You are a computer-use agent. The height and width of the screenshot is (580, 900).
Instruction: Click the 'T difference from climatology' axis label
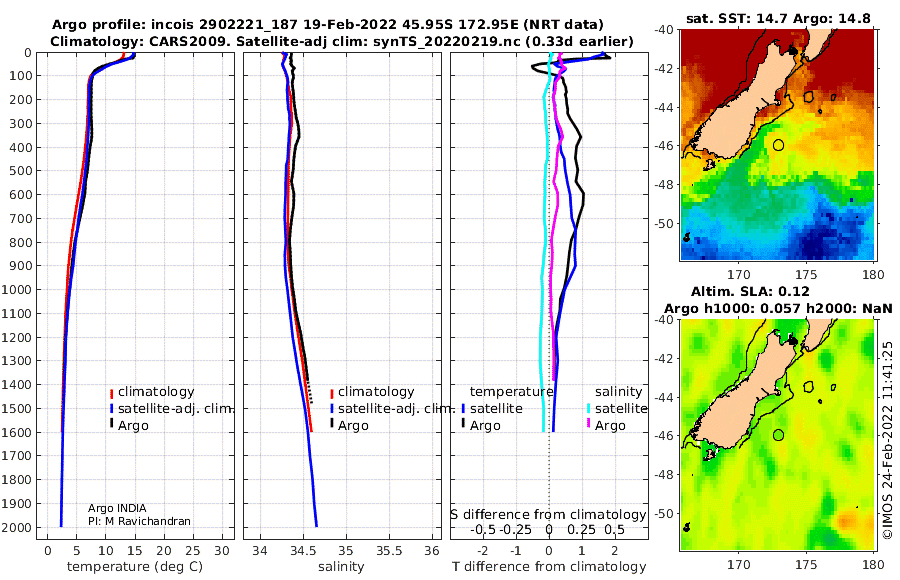[x=549, y=567]
